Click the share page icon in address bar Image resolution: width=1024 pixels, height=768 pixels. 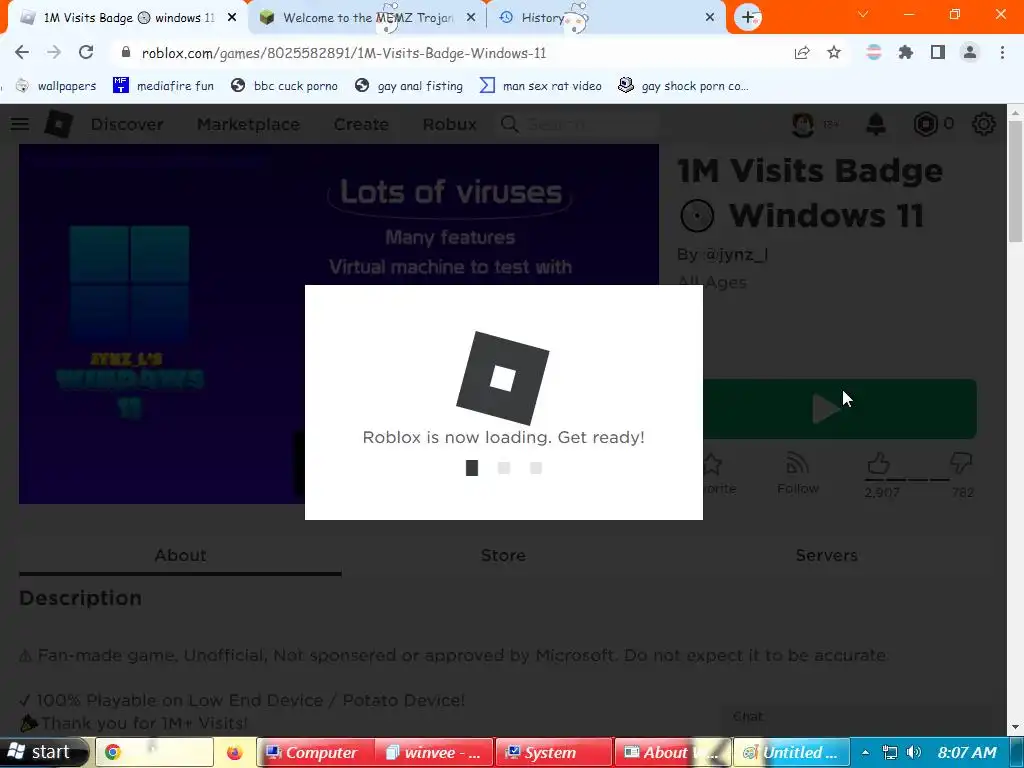pos(802,52)
